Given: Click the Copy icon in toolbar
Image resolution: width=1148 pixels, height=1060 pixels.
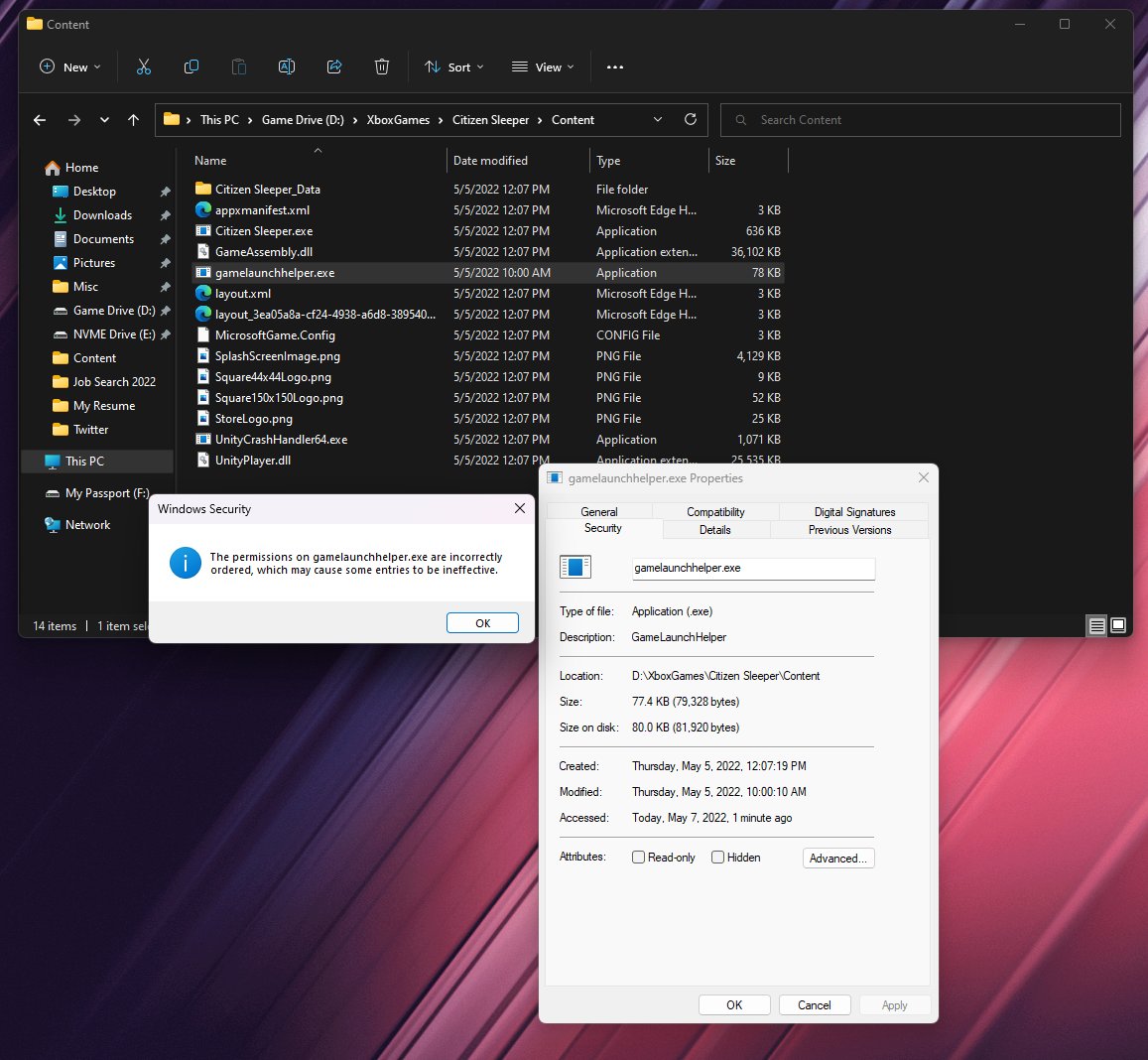Looking at the screenshot, I should 191,66.
